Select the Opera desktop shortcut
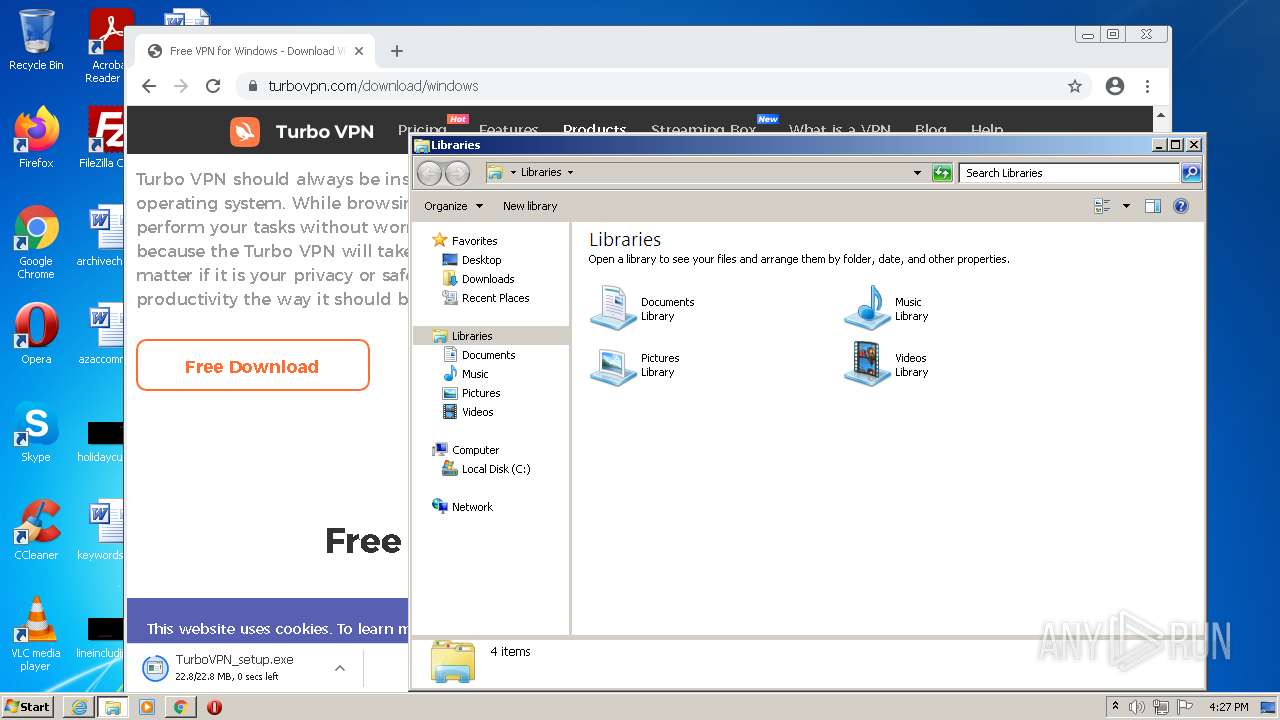1280x720 pixels. tap(36, 333)
